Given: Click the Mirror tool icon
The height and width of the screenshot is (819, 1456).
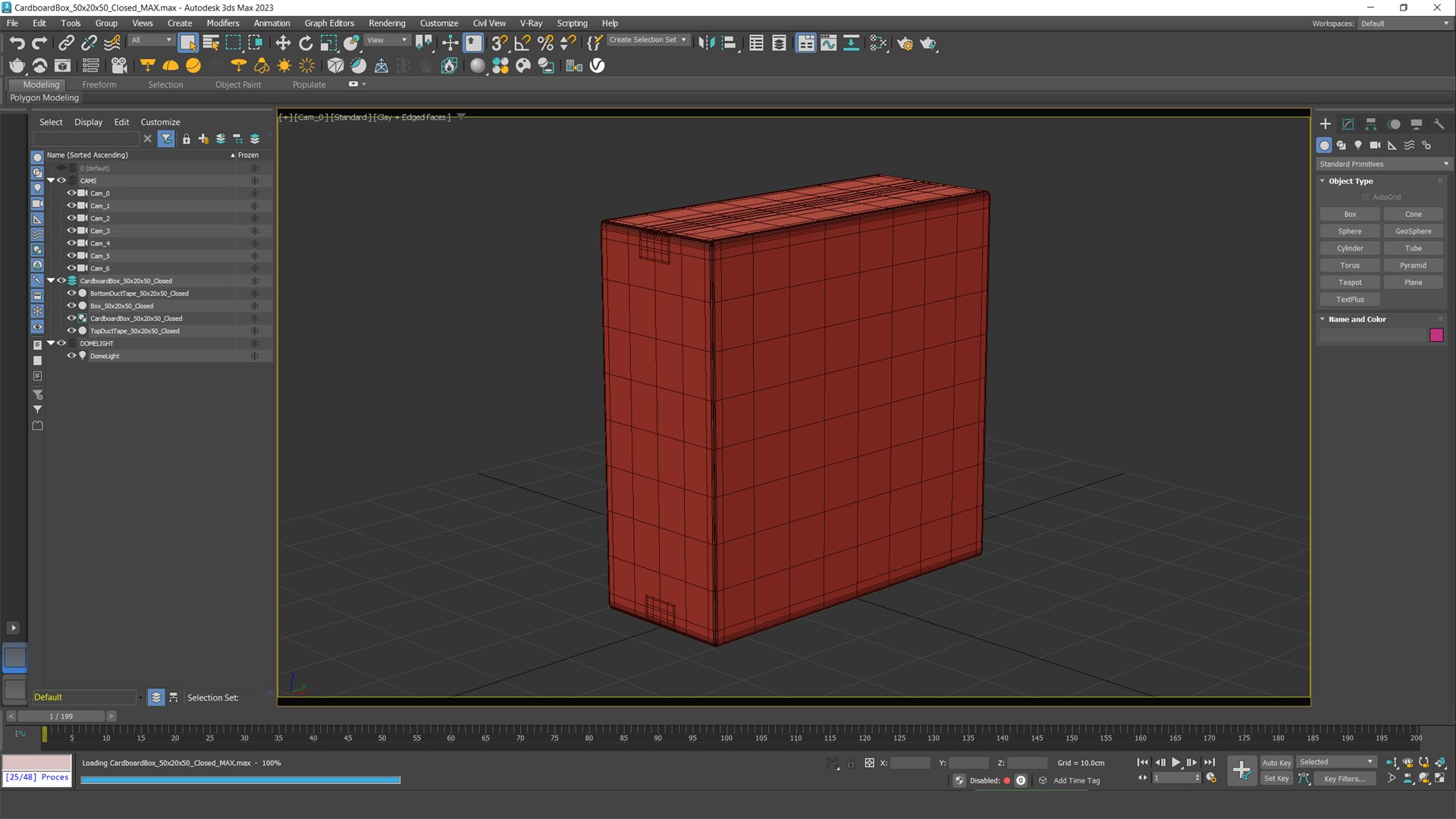Looking at the screenshot, I should pos(706,43).
